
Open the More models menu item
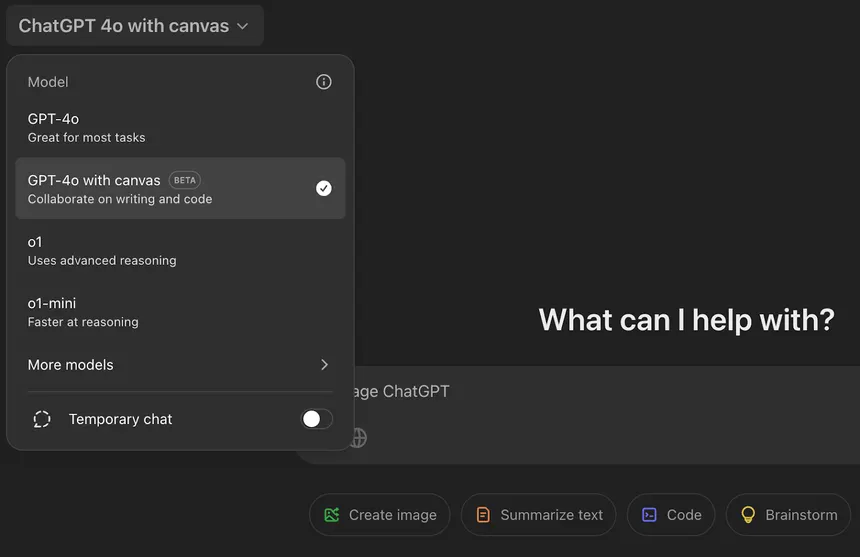pyautogui.click(x=71, y=365)
